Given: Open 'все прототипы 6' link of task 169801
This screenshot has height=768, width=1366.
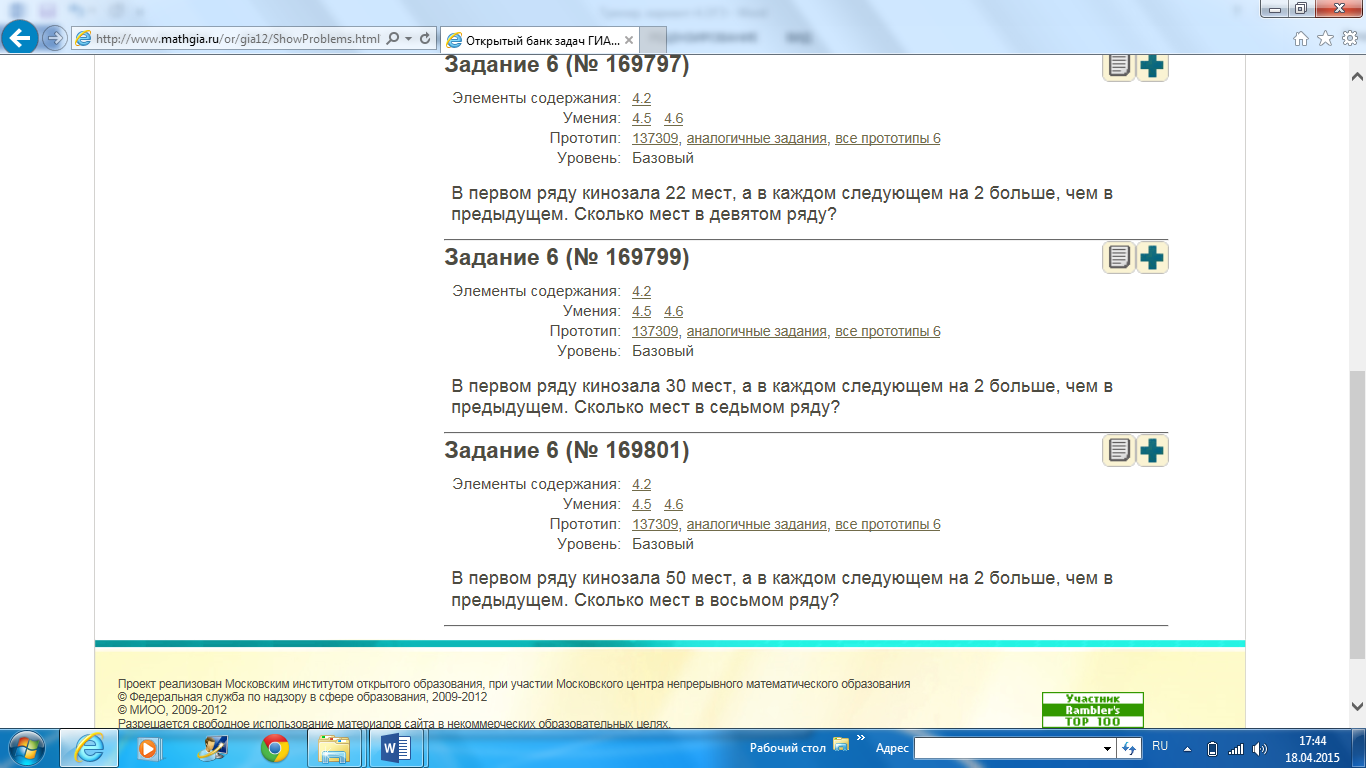Looking at the screenshot, I should (888, 524).
